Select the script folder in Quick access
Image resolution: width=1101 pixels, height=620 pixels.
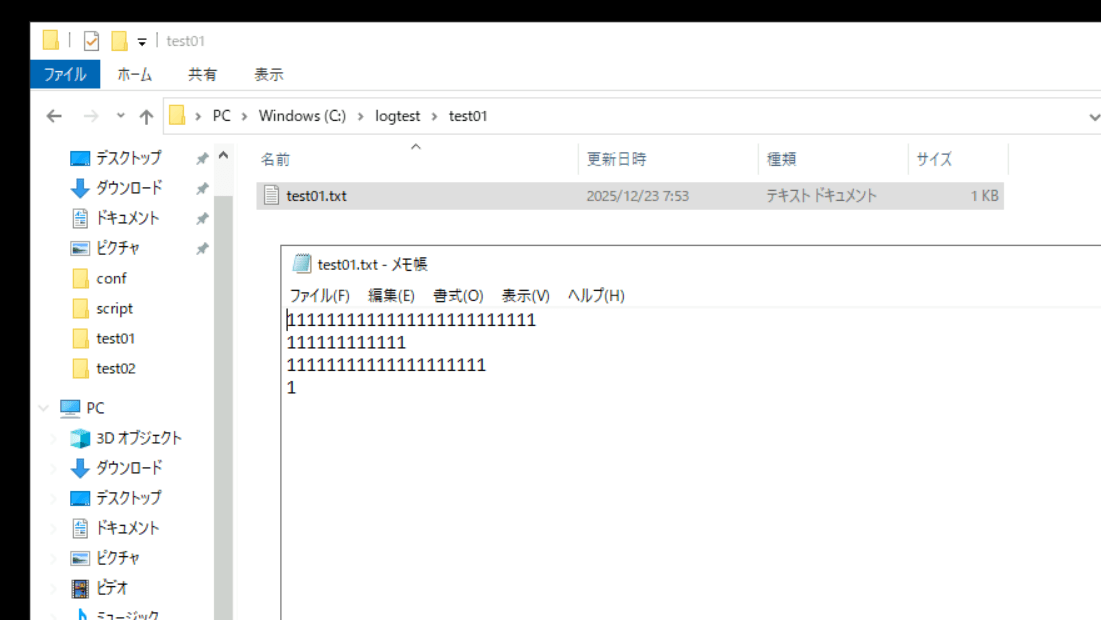(x=114, y=308)
